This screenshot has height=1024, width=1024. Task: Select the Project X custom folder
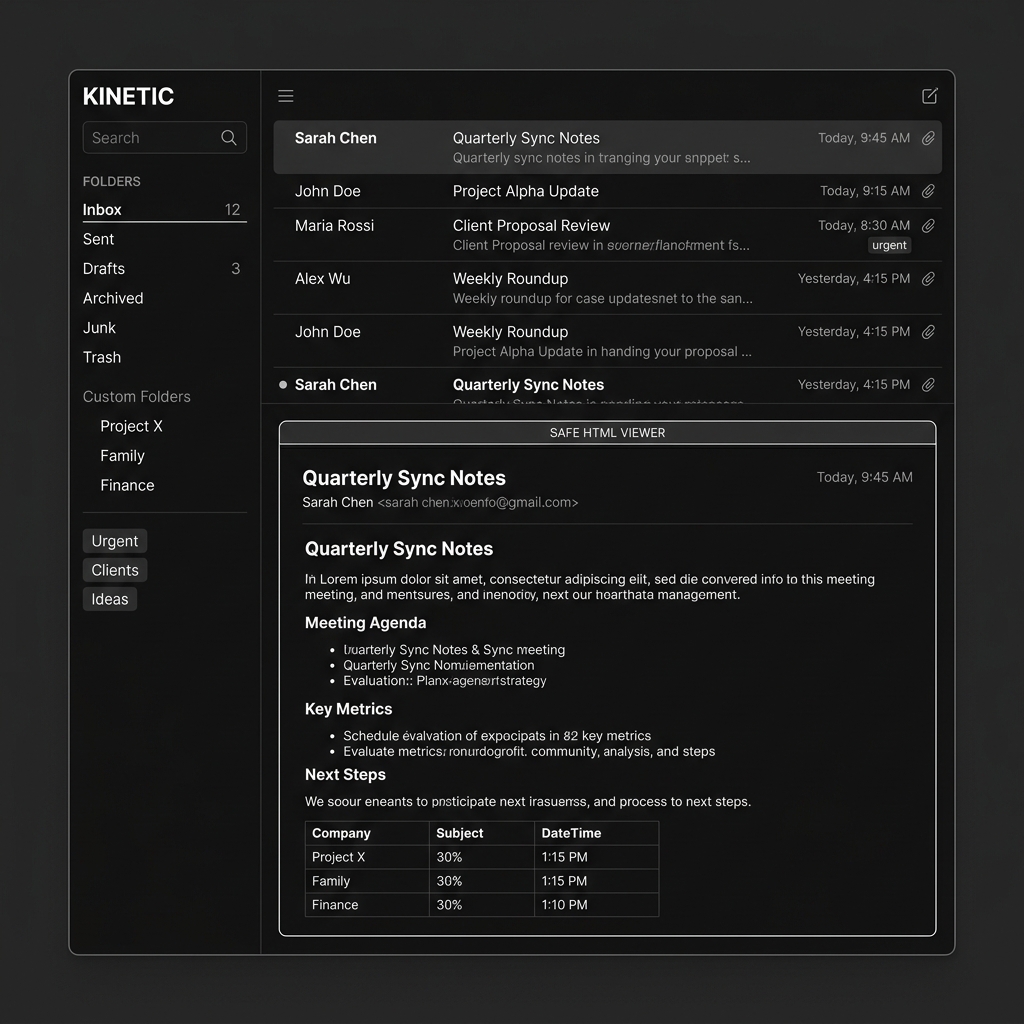(131, 426)
